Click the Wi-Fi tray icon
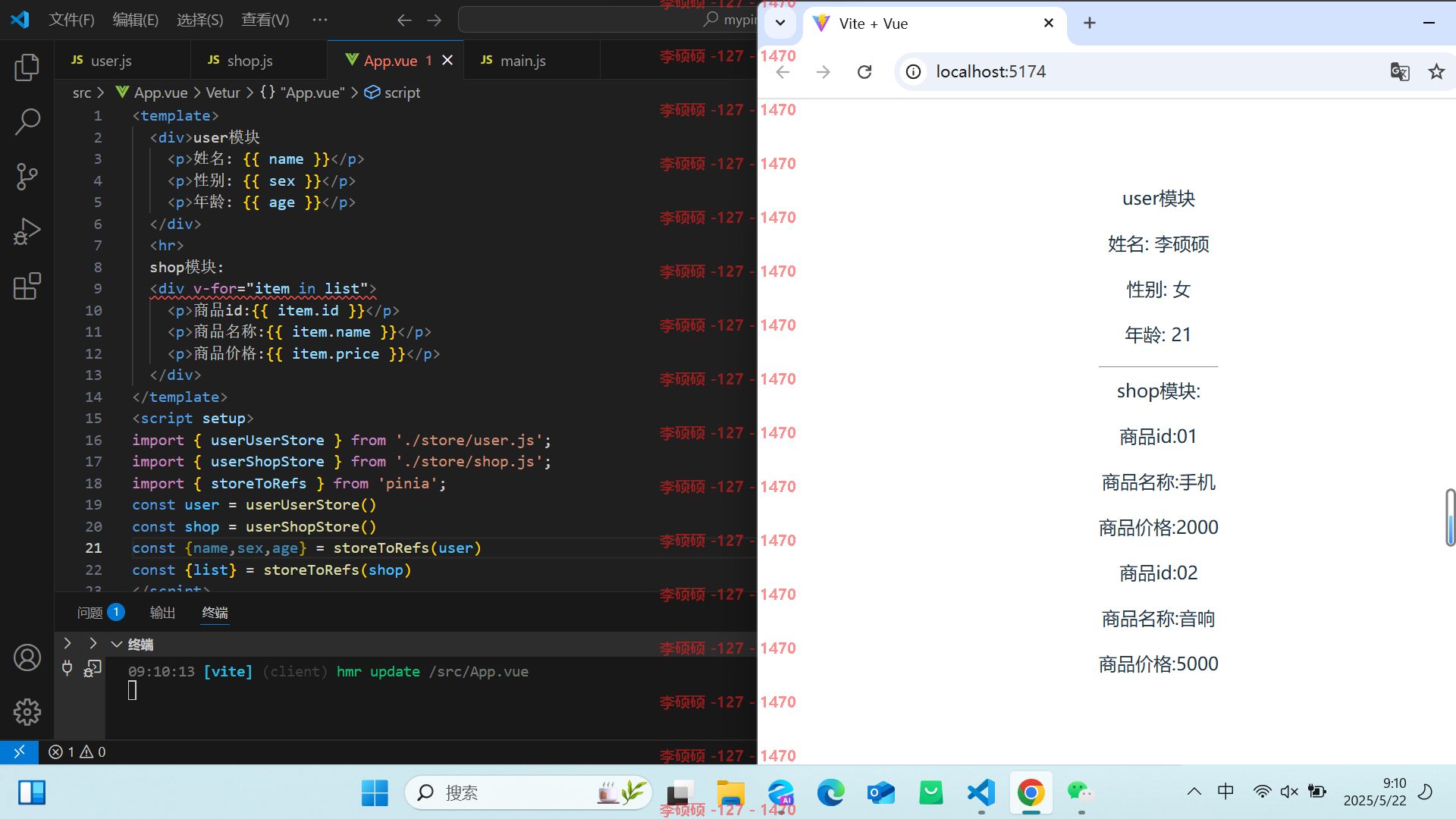 tap(1262, 792)
